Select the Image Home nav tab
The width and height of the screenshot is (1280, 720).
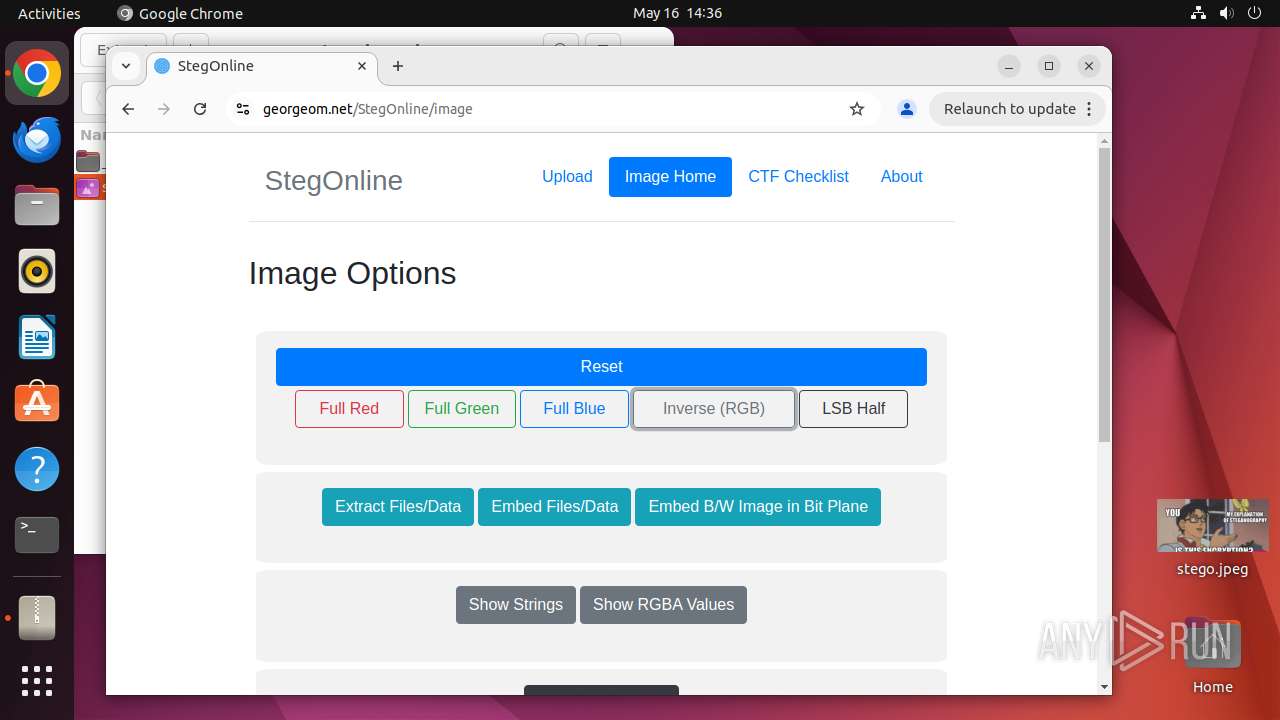(x=670, y=177)
